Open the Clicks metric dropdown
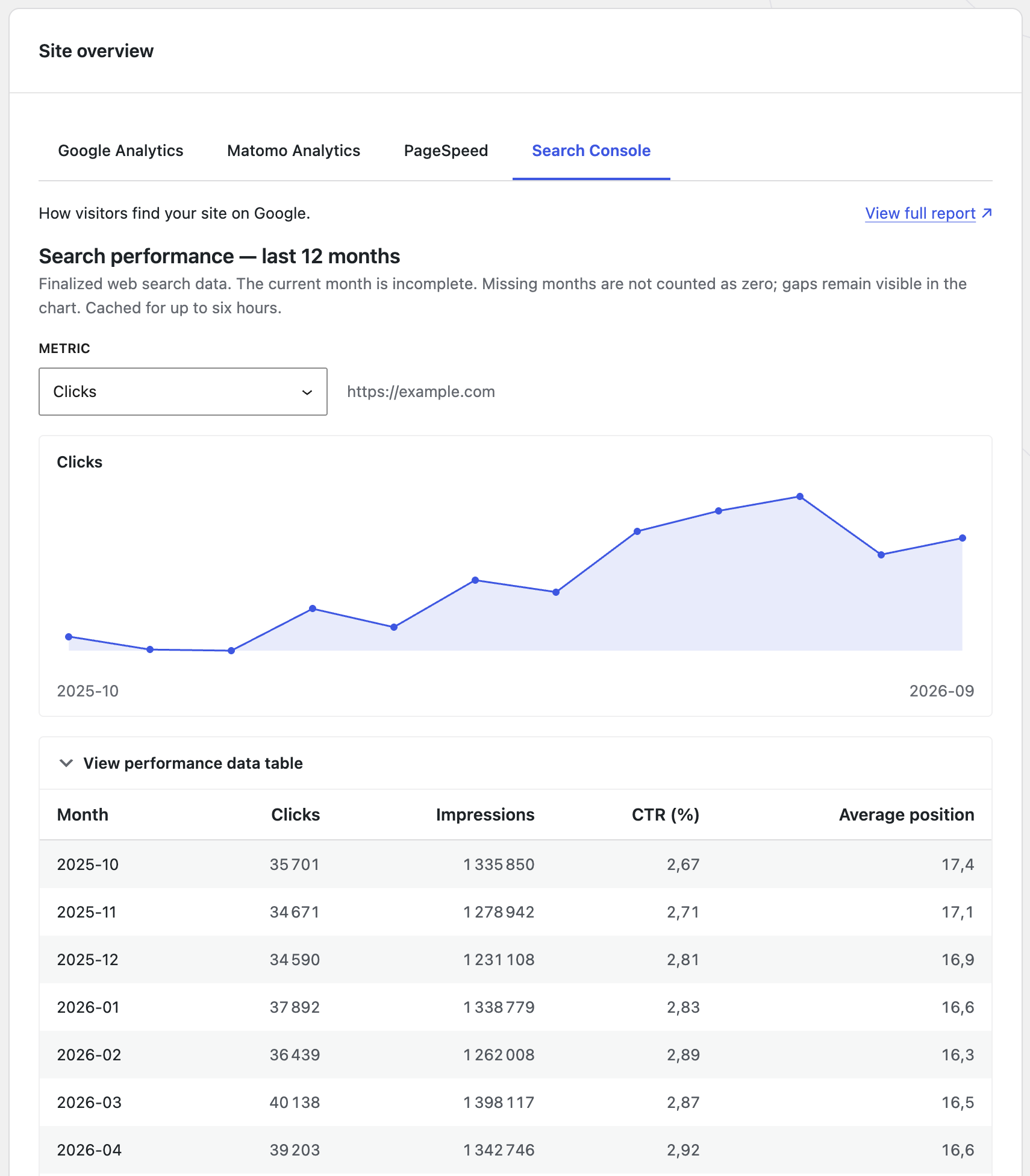 point(183,392)
